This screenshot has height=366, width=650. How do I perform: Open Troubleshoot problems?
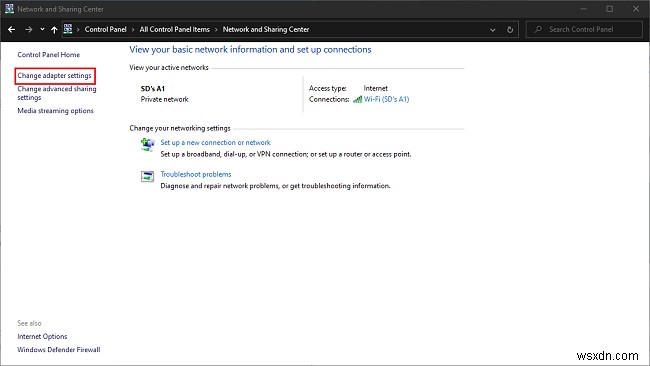click(196, 175)
